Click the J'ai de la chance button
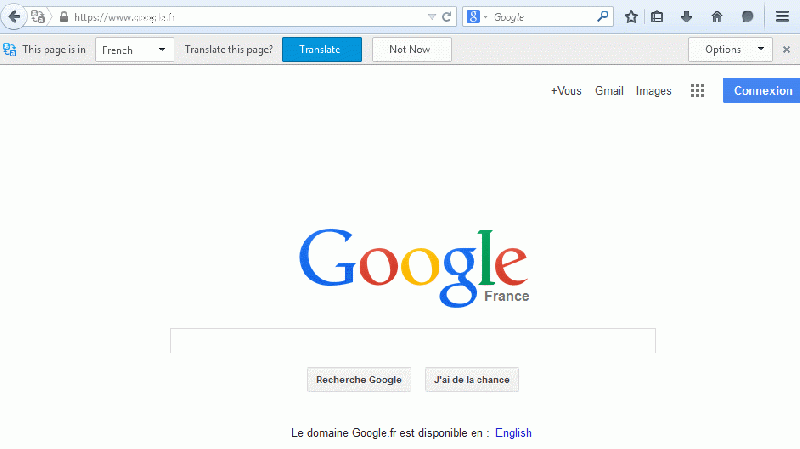800x449 pixels. point(472,380)
